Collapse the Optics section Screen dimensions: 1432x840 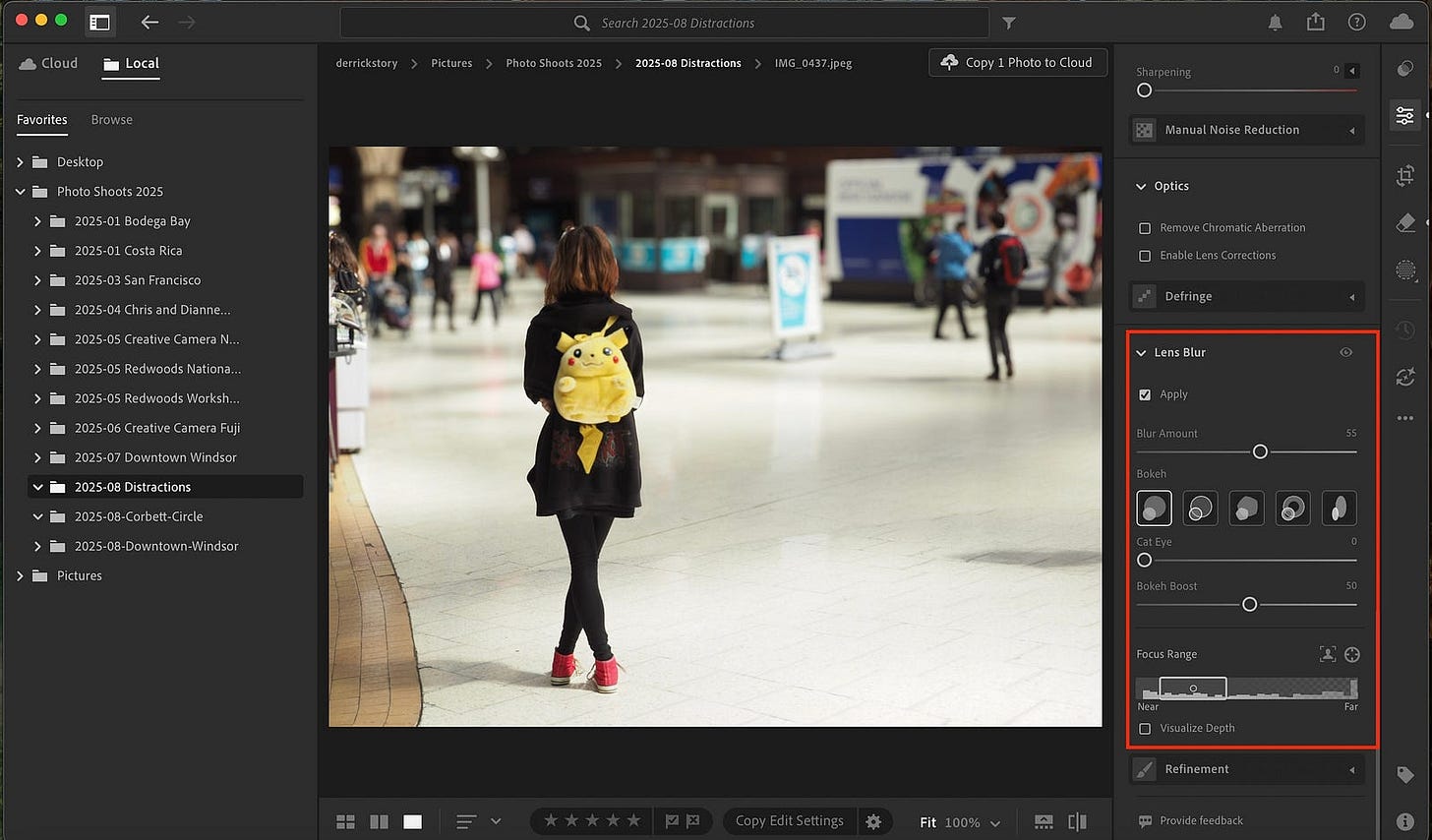pyautogui.click(x=1141, y=186)
